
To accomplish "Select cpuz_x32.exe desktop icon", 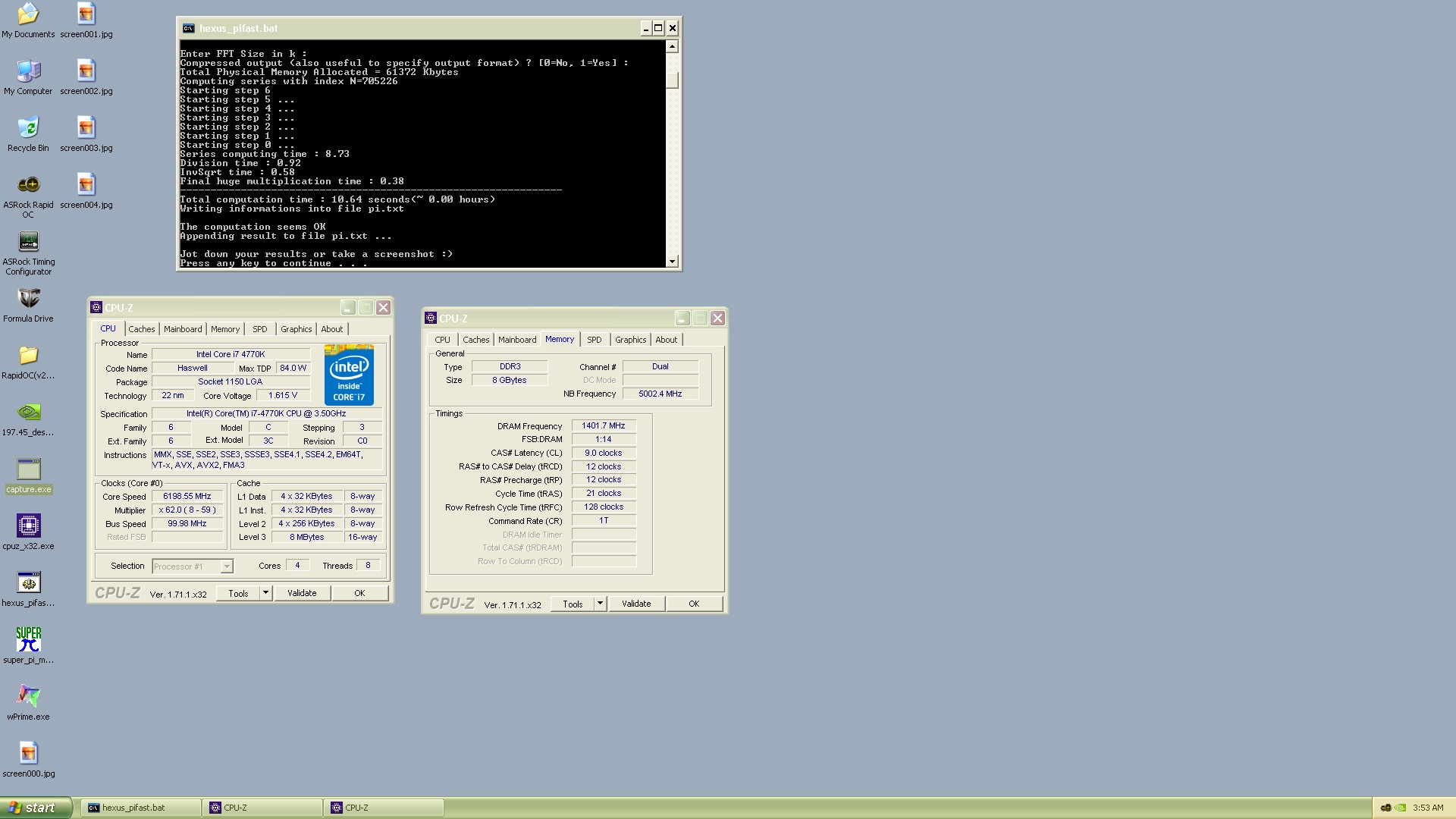I will (x=28, y=532).
